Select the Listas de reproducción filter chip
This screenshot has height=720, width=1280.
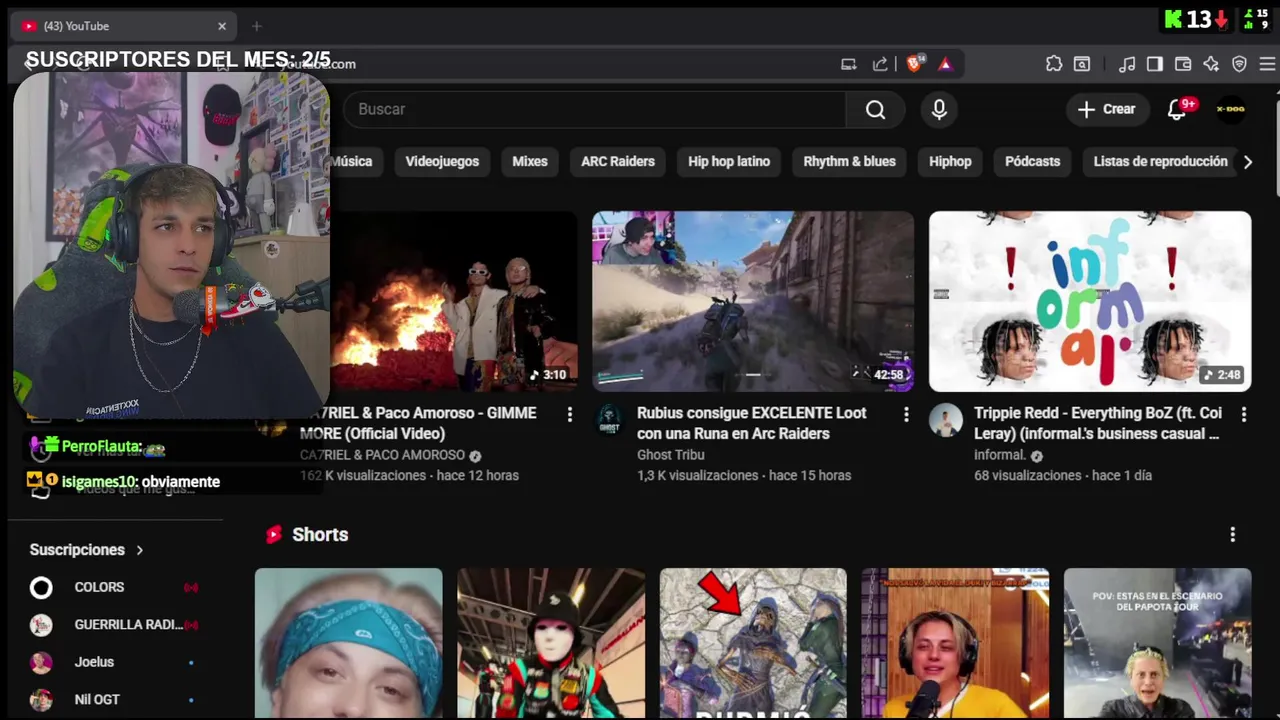pos(1160,161)
